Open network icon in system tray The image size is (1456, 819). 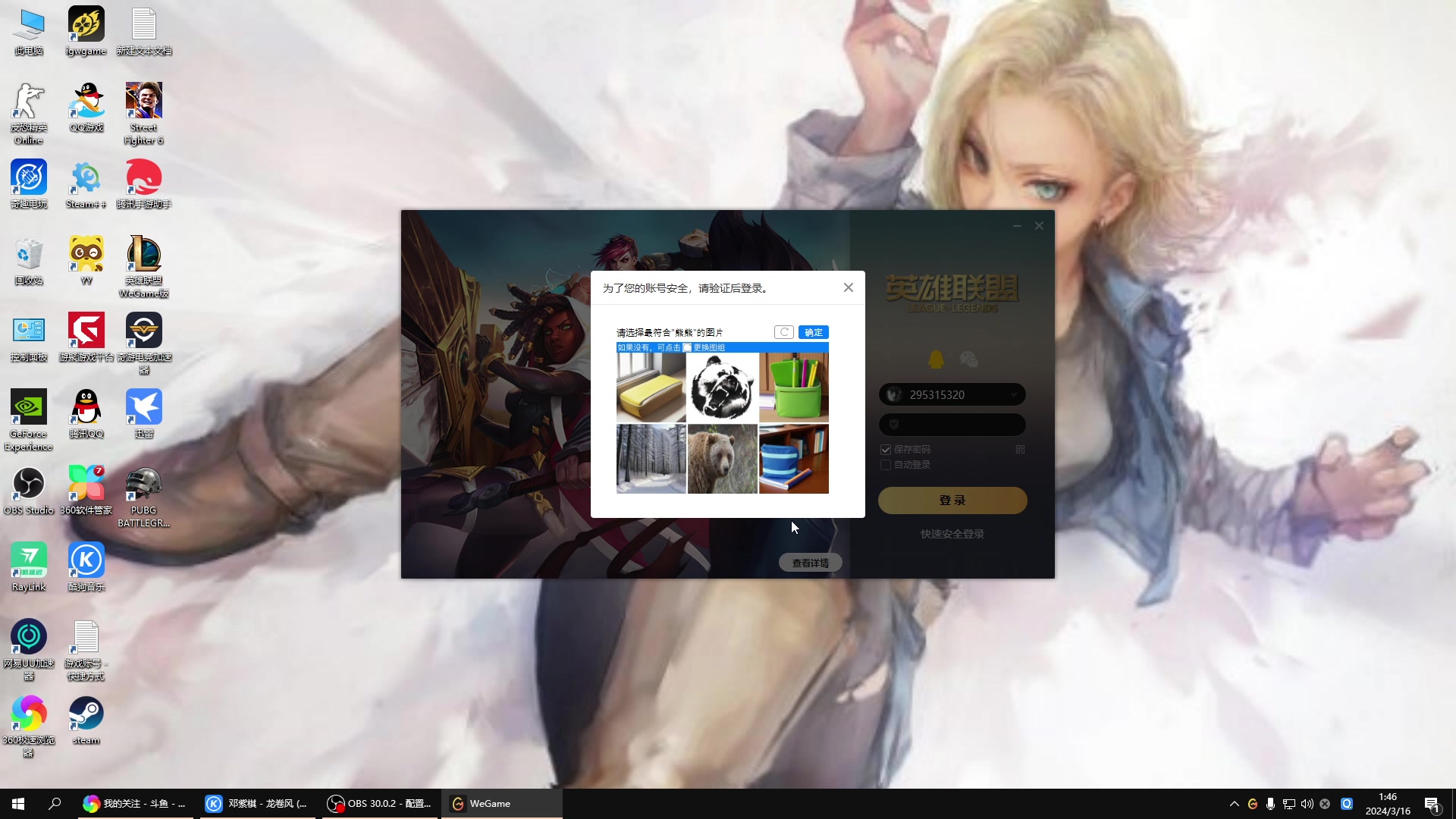click(1289, 804)
